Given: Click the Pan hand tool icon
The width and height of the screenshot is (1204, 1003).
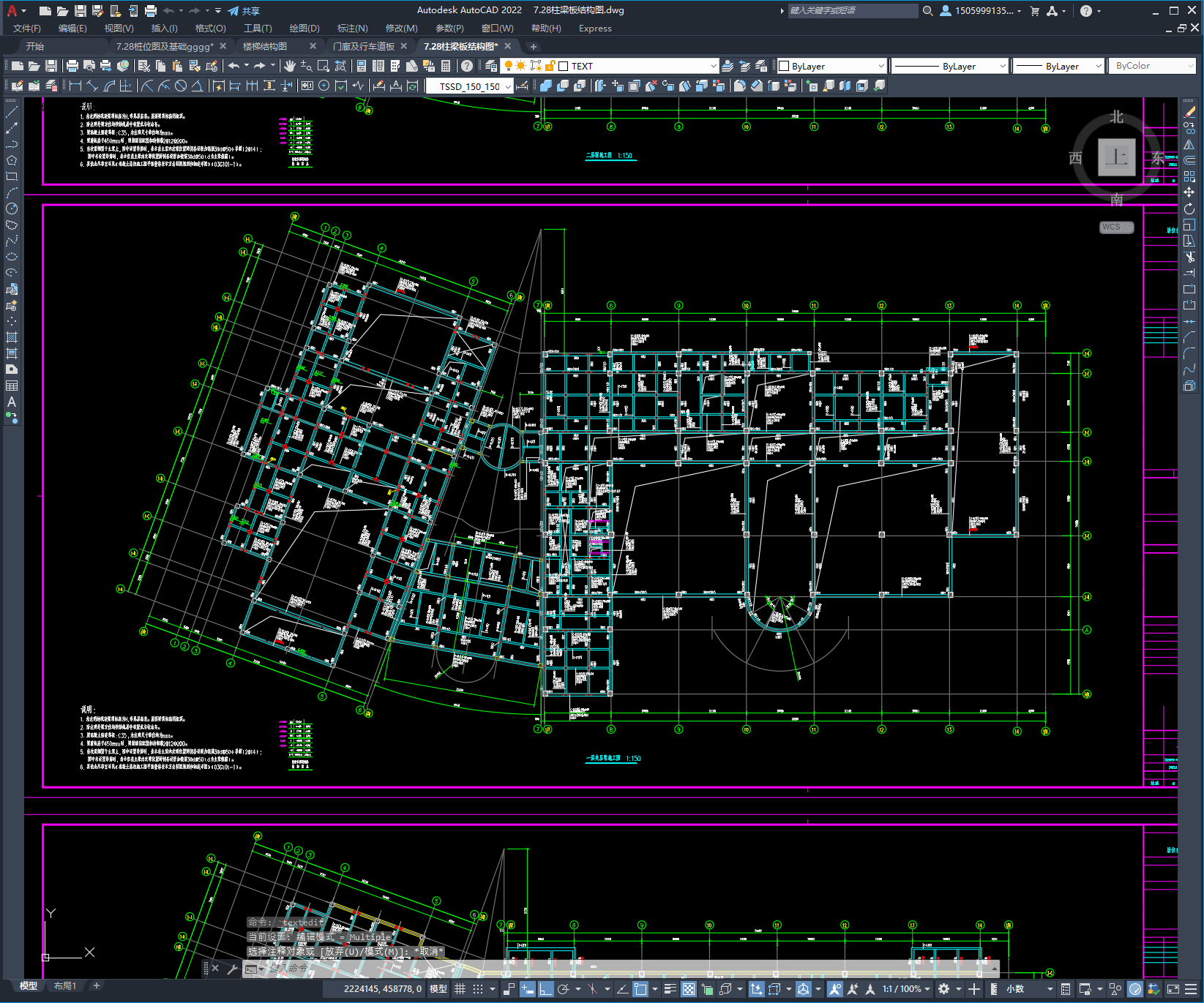Looking at the screenshot, I should [290, 66].
